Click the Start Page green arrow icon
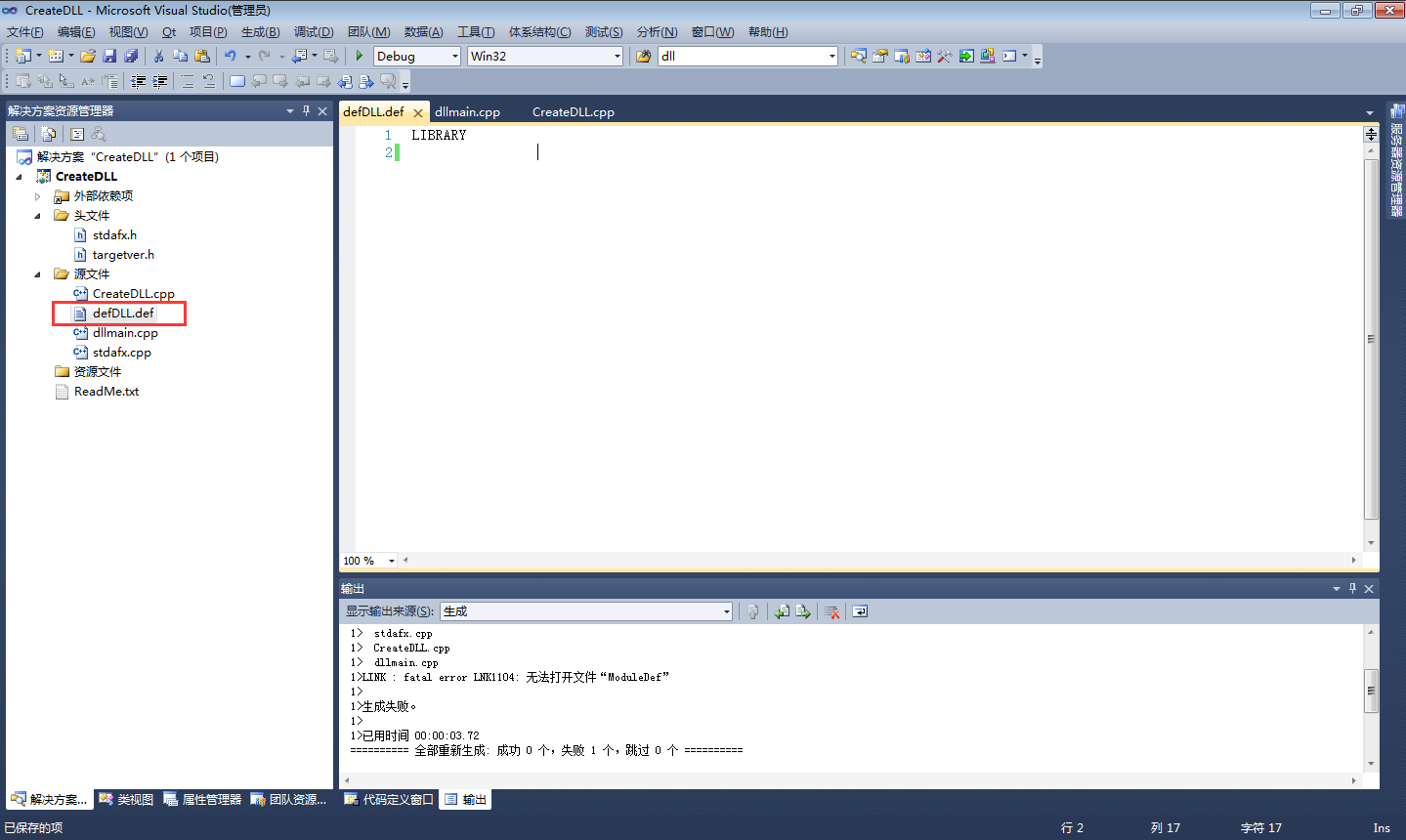The height and width of the screenshot is (840, 1406). coord(965,56)
